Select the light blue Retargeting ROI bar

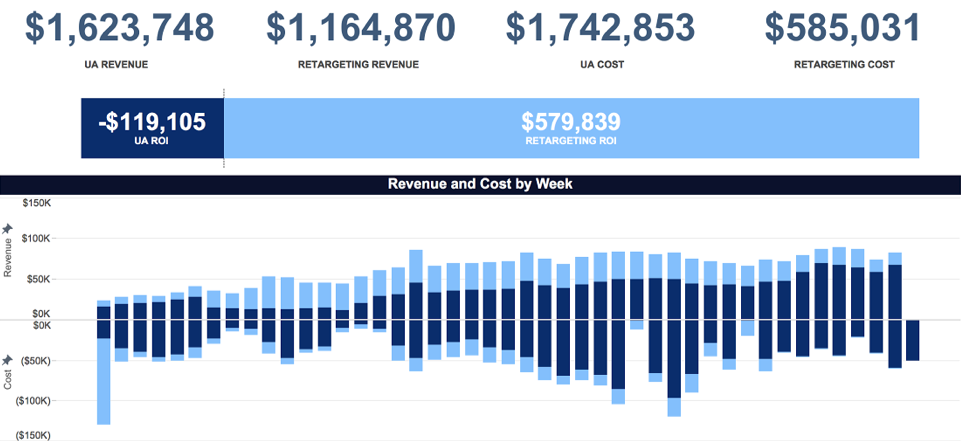571,129
